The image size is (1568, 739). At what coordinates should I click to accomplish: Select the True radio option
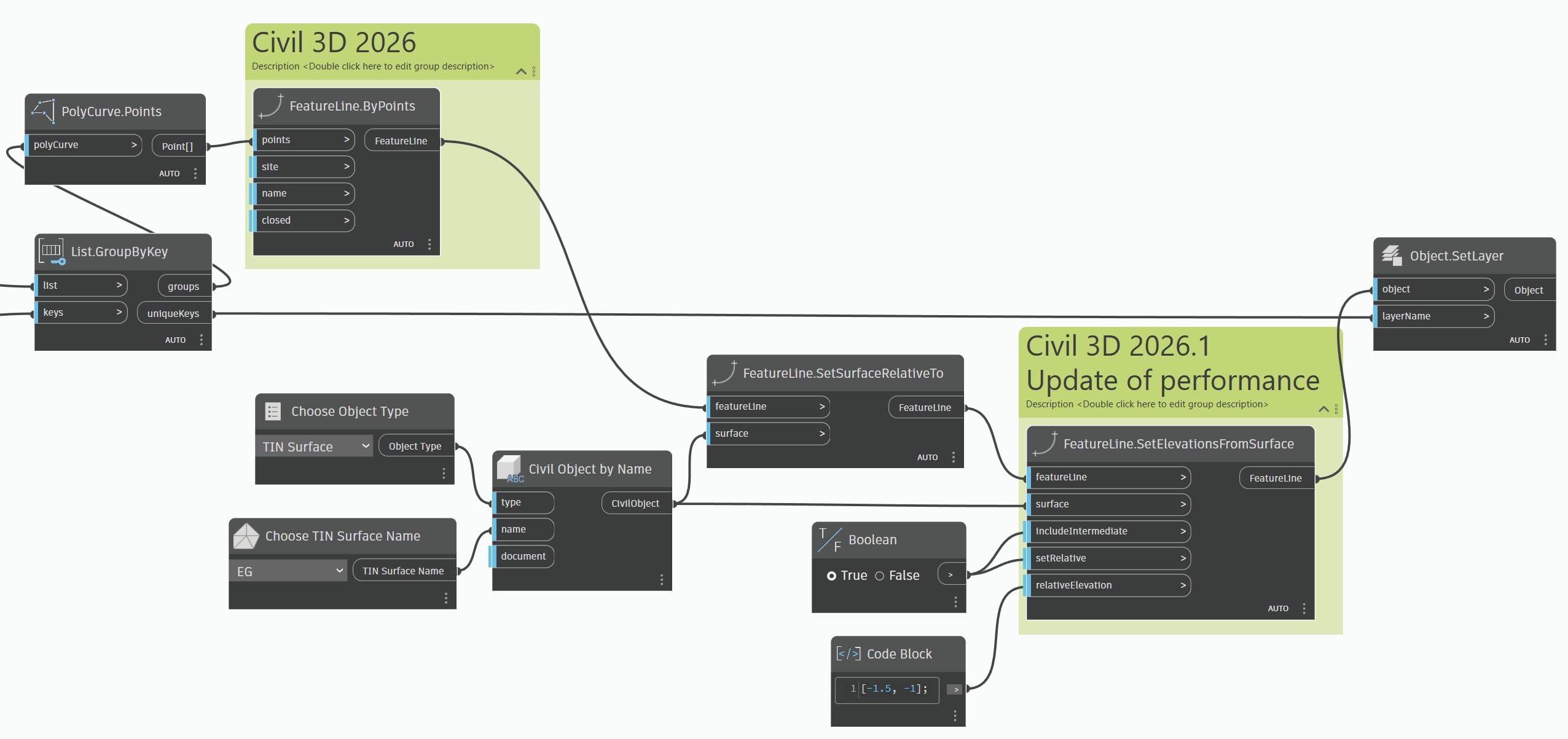831,576
